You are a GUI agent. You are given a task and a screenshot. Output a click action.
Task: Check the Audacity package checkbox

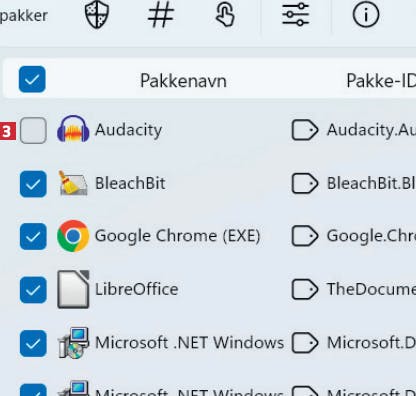(x=33, y=130)
